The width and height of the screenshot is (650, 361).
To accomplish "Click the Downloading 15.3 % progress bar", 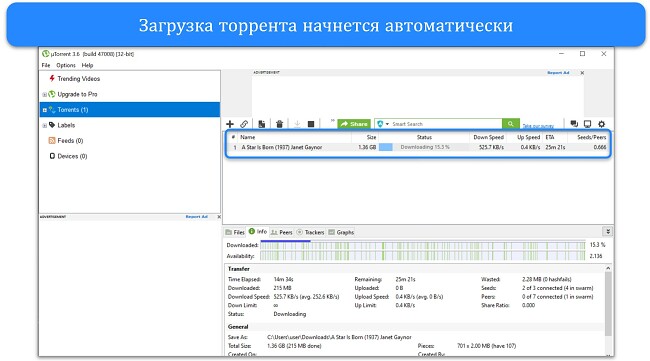I will point(424,147).
